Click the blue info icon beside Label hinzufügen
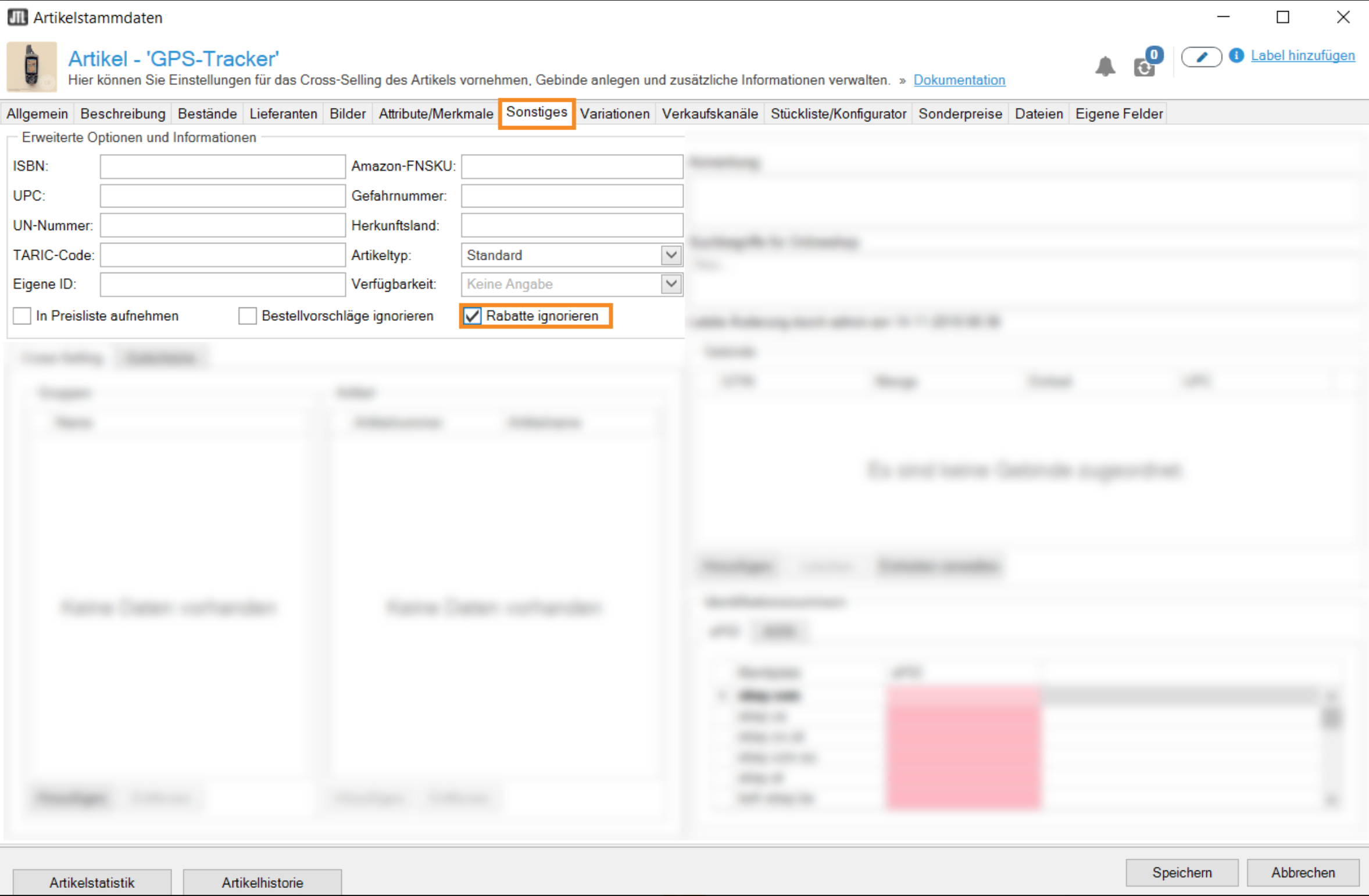Screen dimensions: 1369x896 [1236, 56]
